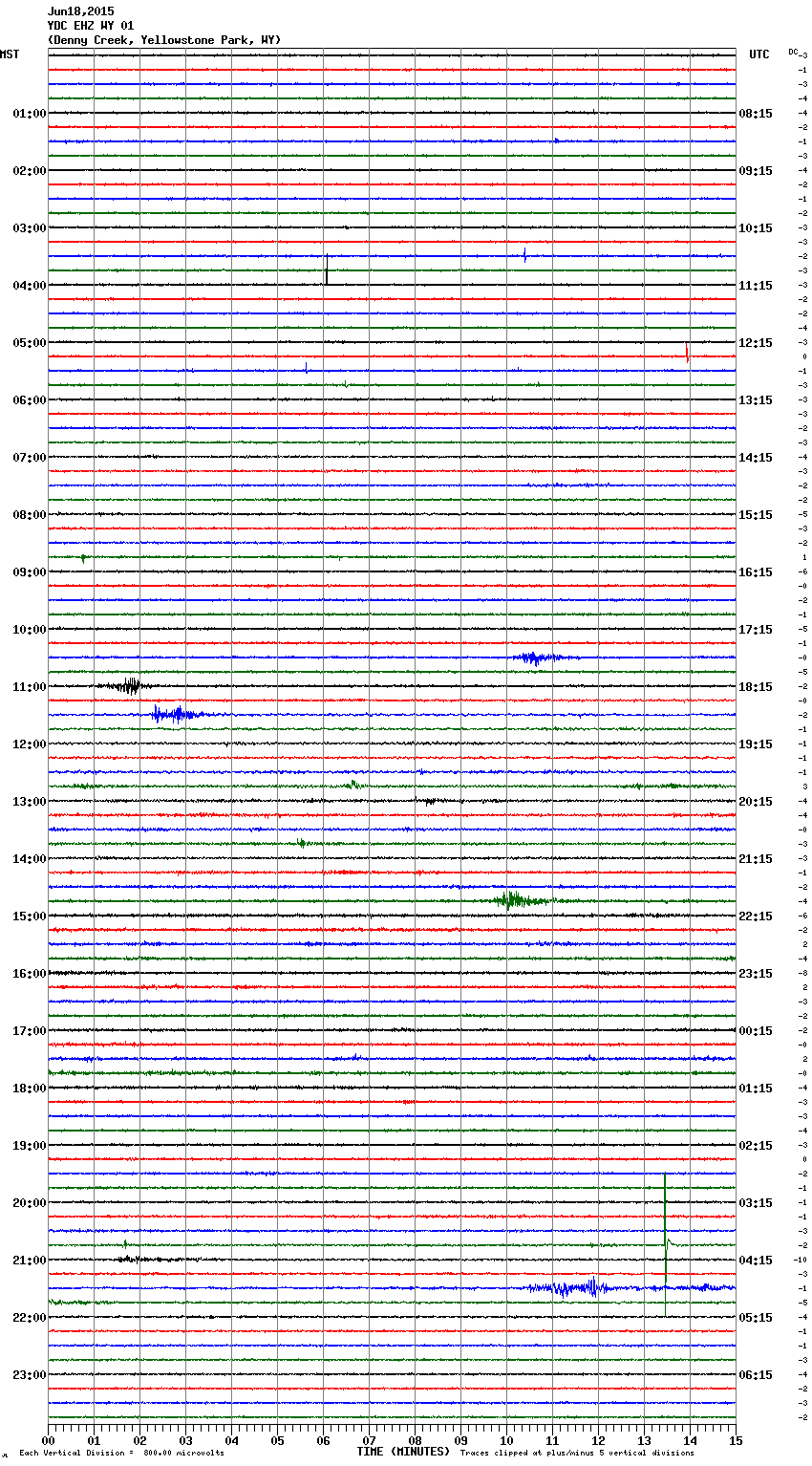The image size is (812, 1466).
Task: Click the 04:15 UTC time label
Action: click(756, 1261)
